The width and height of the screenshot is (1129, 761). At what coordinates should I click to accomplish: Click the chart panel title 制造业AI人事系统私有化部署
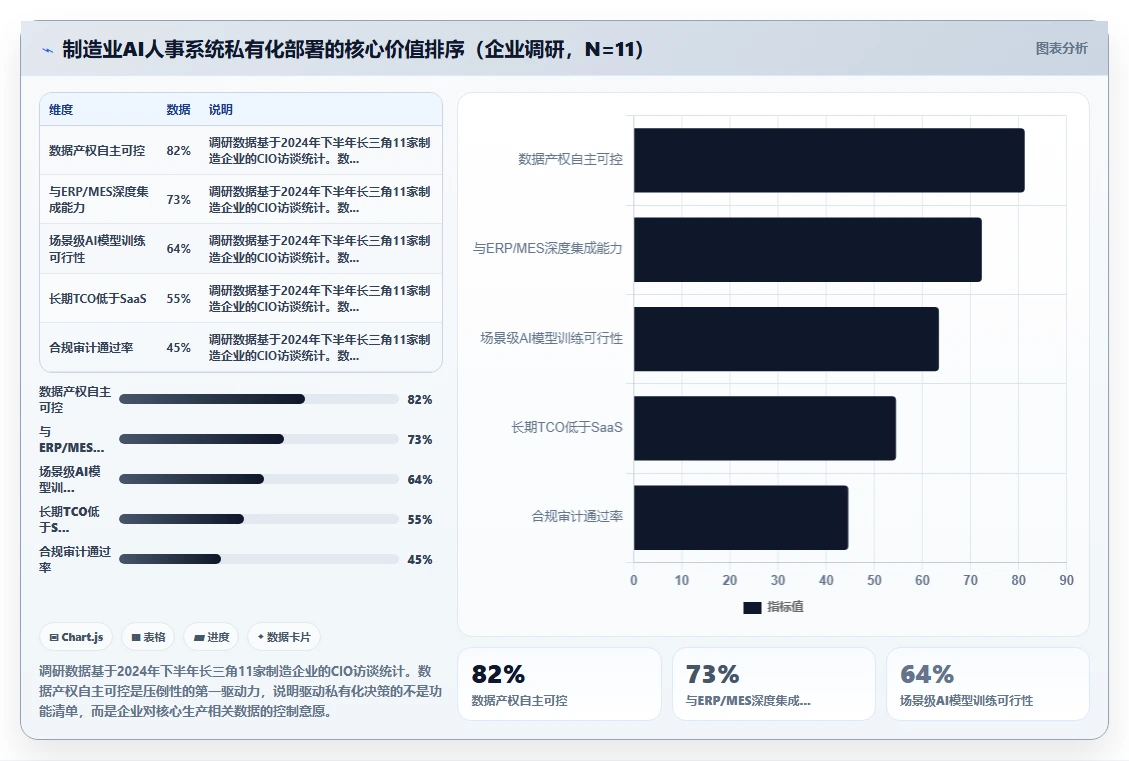353,49
